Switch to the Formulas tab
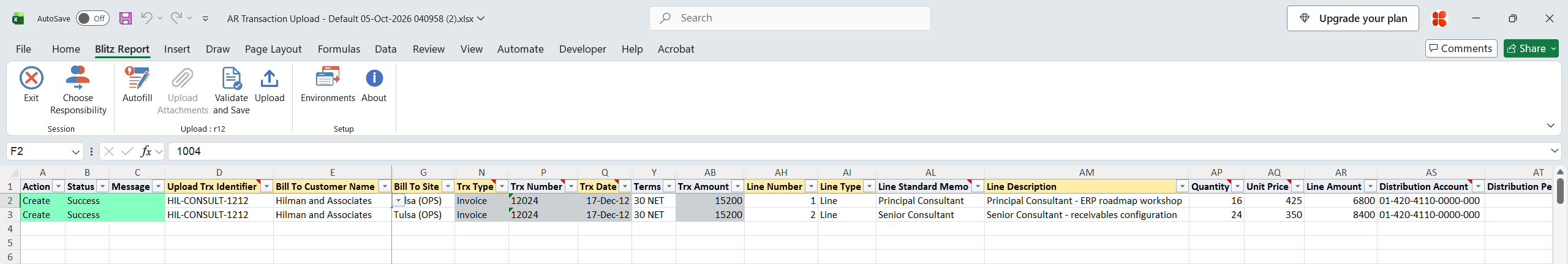Image resolution: width=1568 pixels, height=264 pixels. point(339,49)
